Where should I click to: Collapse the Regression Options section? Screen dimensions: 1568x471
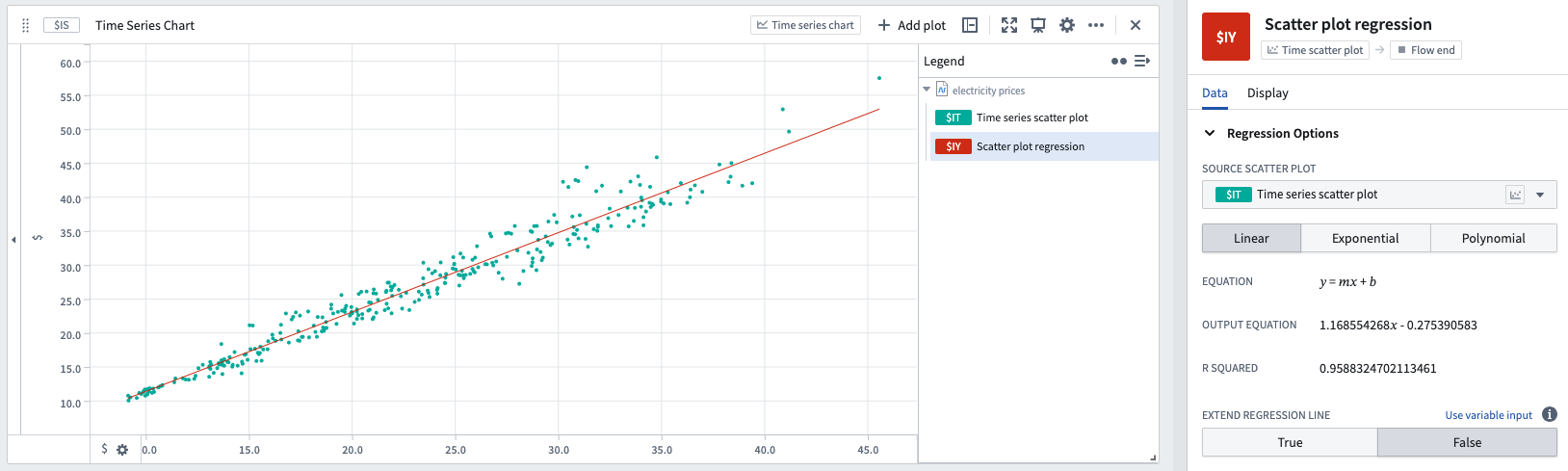(1210, 133)
